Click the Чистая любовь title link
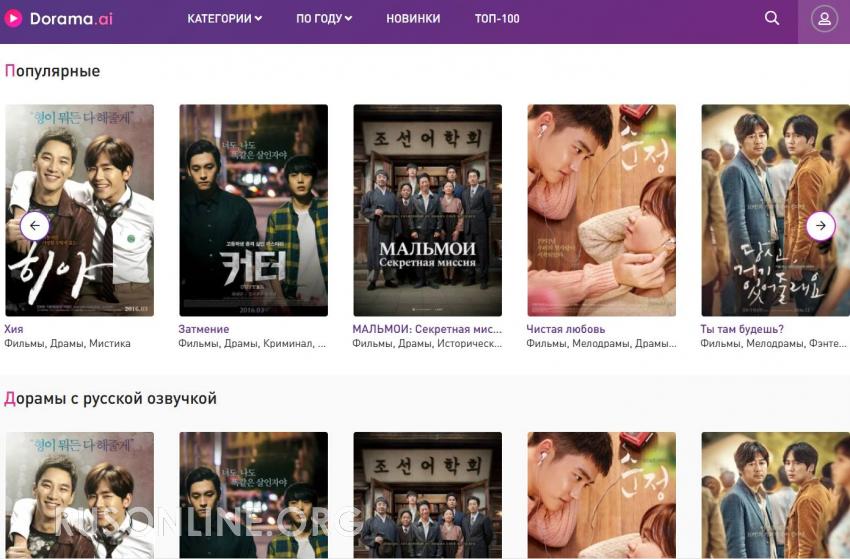The image size is (850, 559). pos(565,329)
